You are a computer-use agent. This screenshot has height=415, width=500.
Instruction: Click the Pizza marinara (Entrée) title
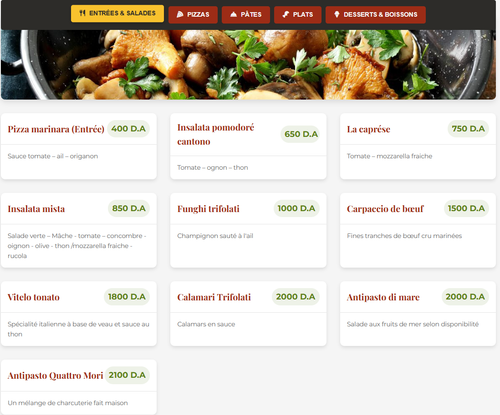56,129
